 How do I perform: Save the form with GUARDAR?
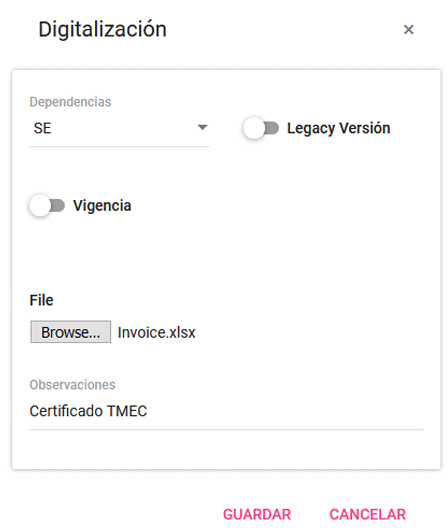click(257, 514)
